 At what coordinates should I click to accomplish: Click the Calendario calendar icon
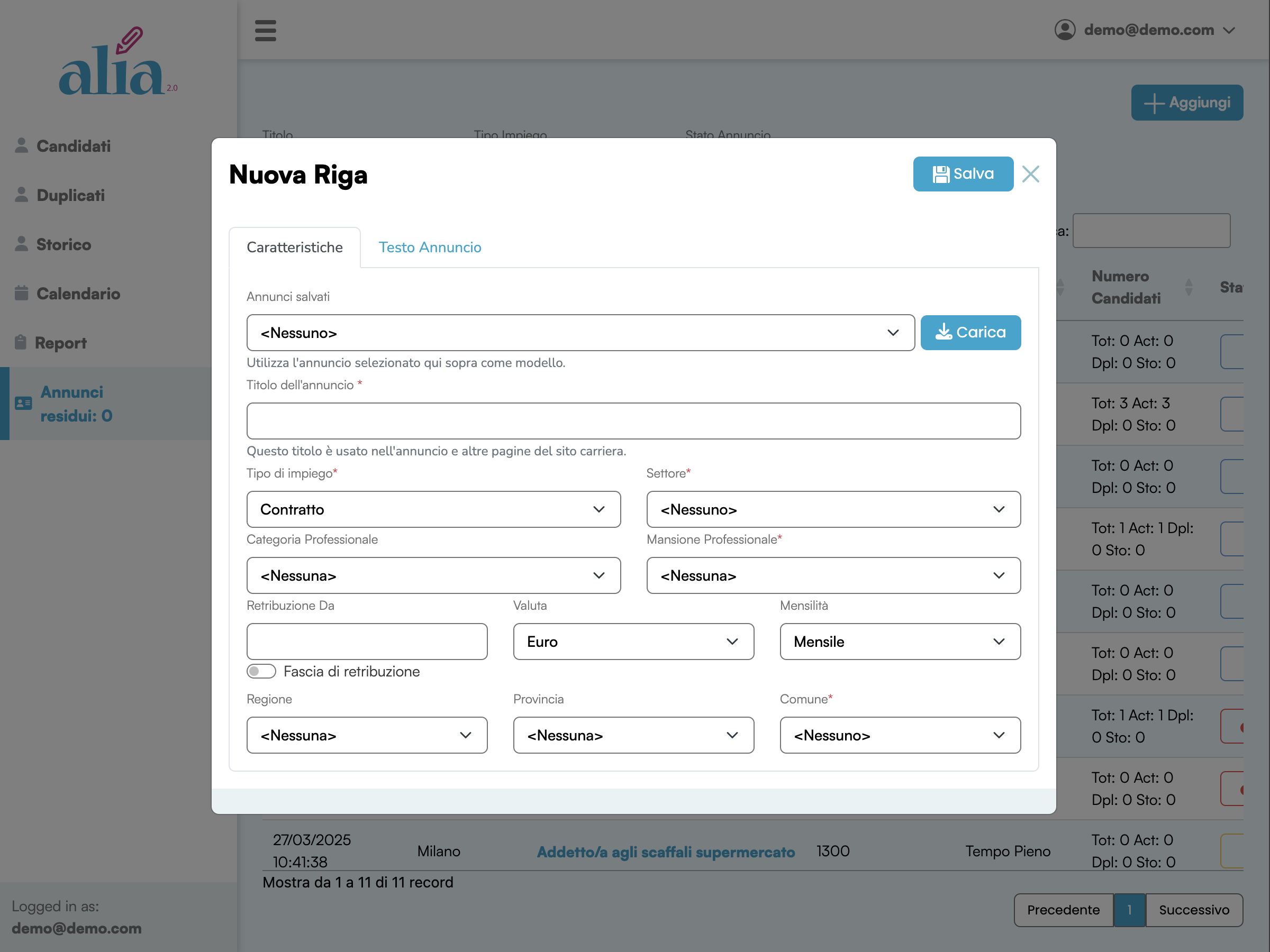[x=21, y=293]
